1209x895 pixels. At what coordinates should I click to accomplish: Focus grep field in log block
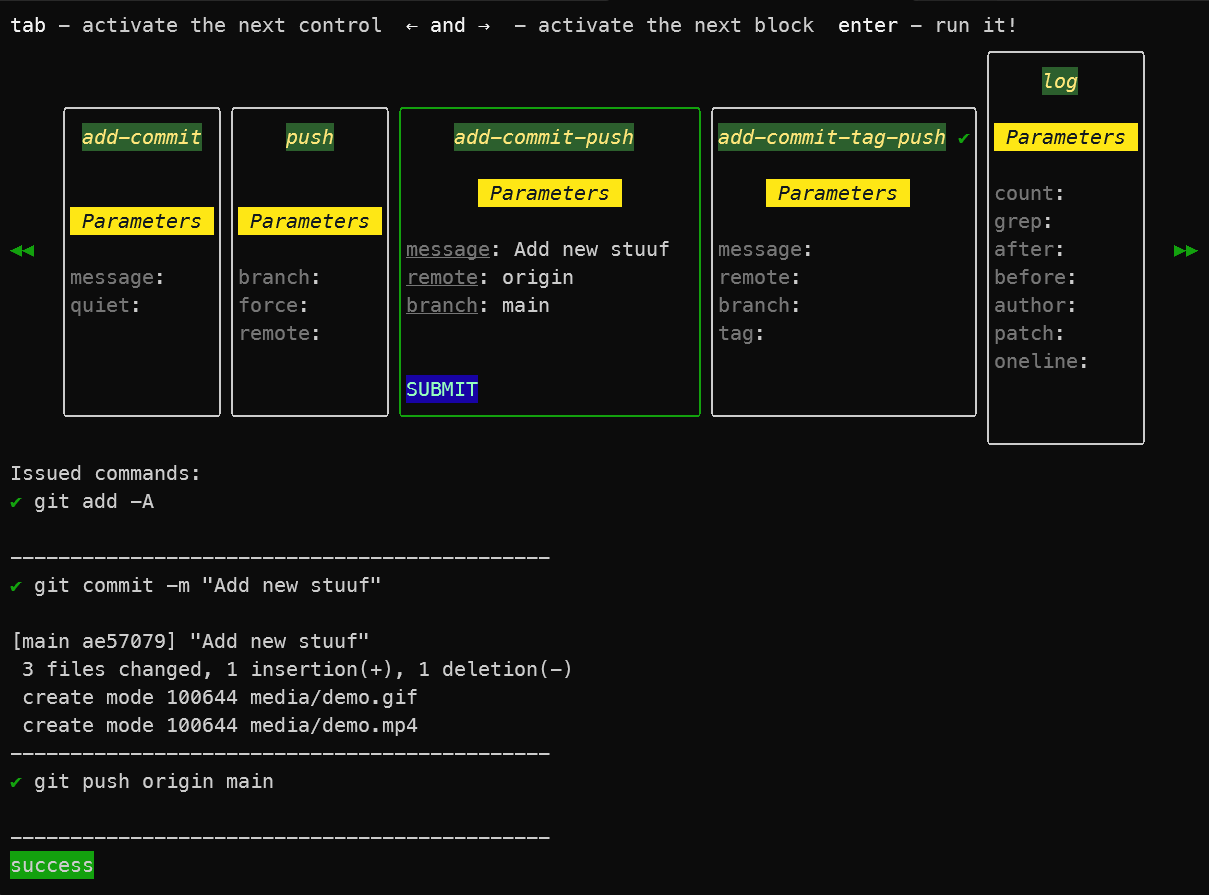pyautogui.click(x=1024, y=221)
